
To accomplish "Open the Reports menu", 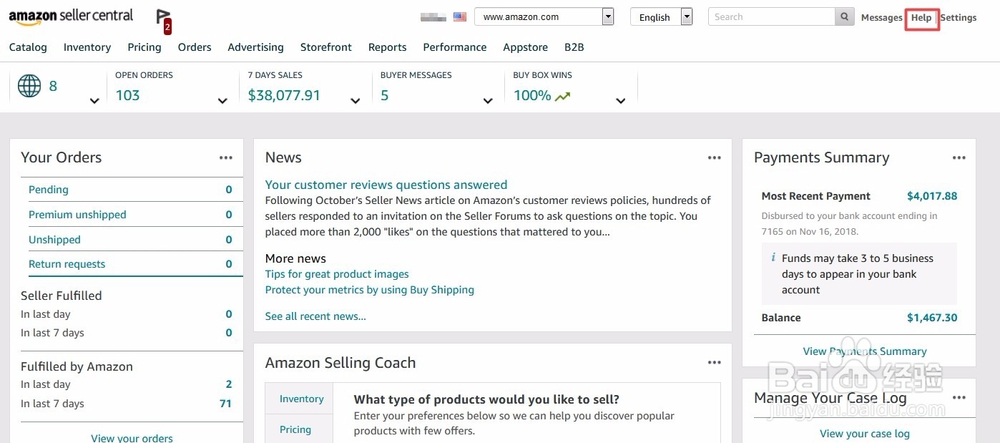I will coord(387,47).
